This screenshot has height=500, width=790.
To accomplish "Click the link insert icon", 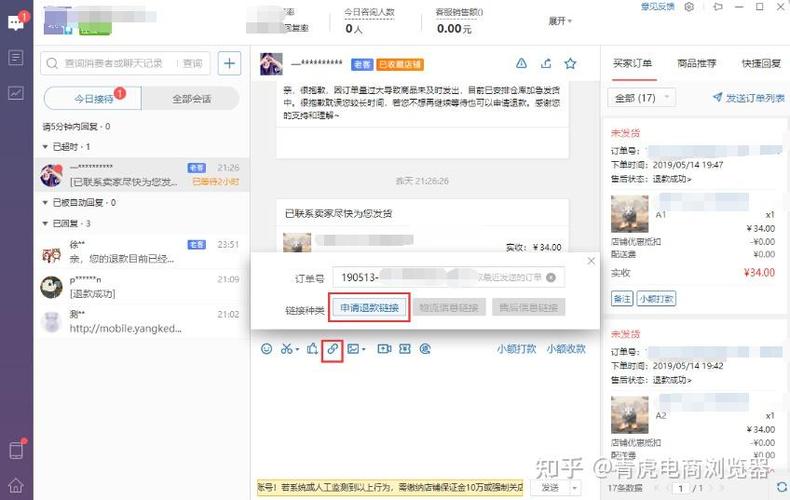I will [x=333, y=349].
